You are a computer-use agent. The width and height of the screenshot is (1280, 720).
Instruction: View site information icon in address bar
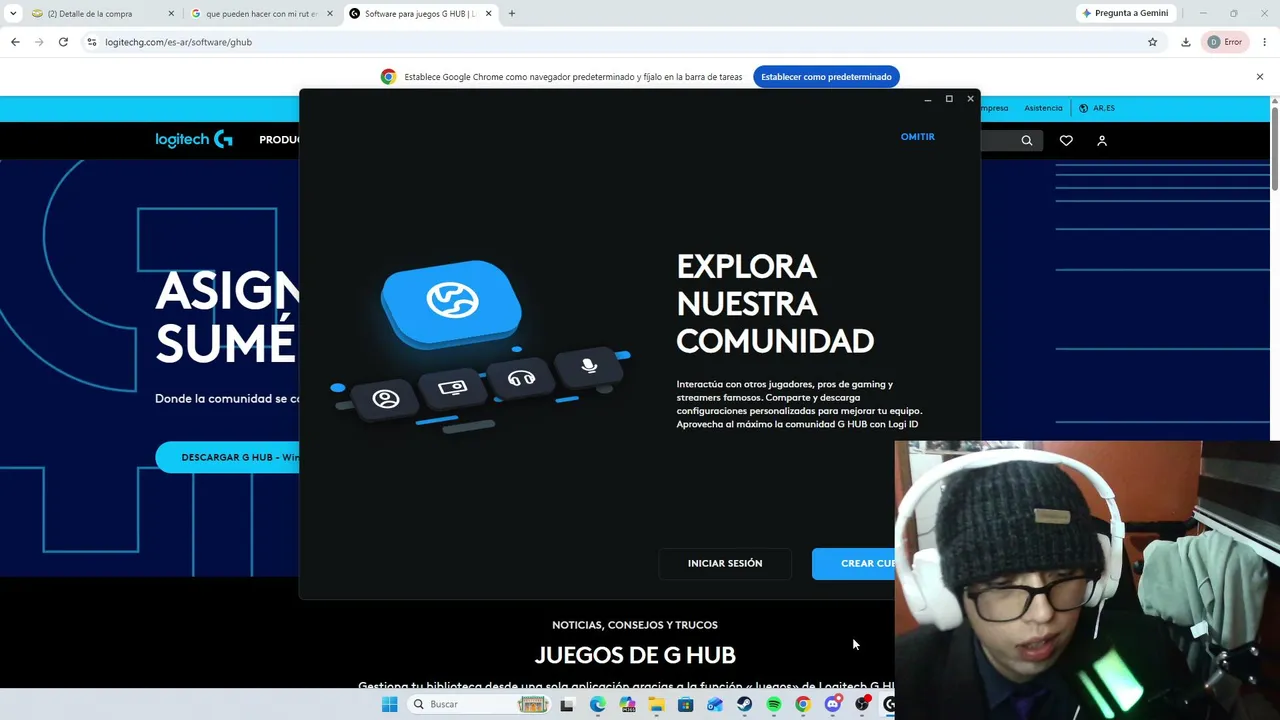point(91,42)
